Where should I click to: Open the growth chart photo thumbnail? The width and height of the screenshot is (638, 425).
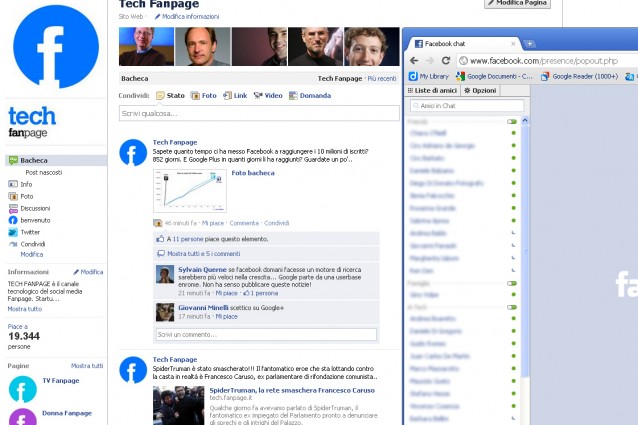190,191
